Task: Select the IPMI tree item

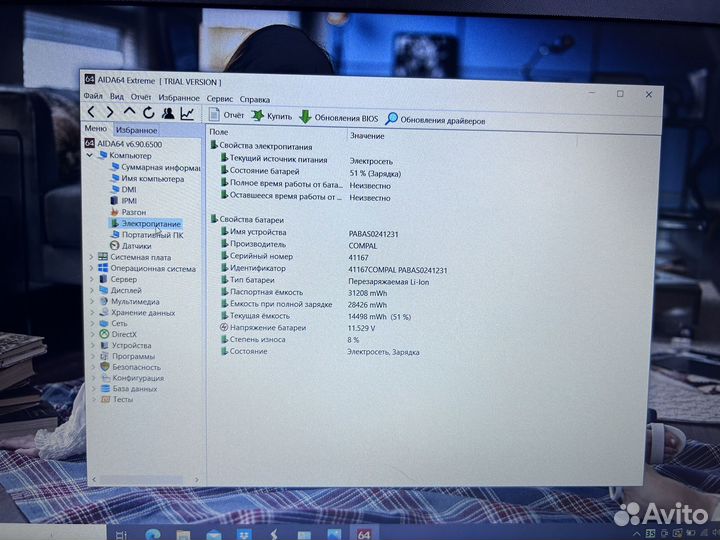Action: click(x=124, y=201)
